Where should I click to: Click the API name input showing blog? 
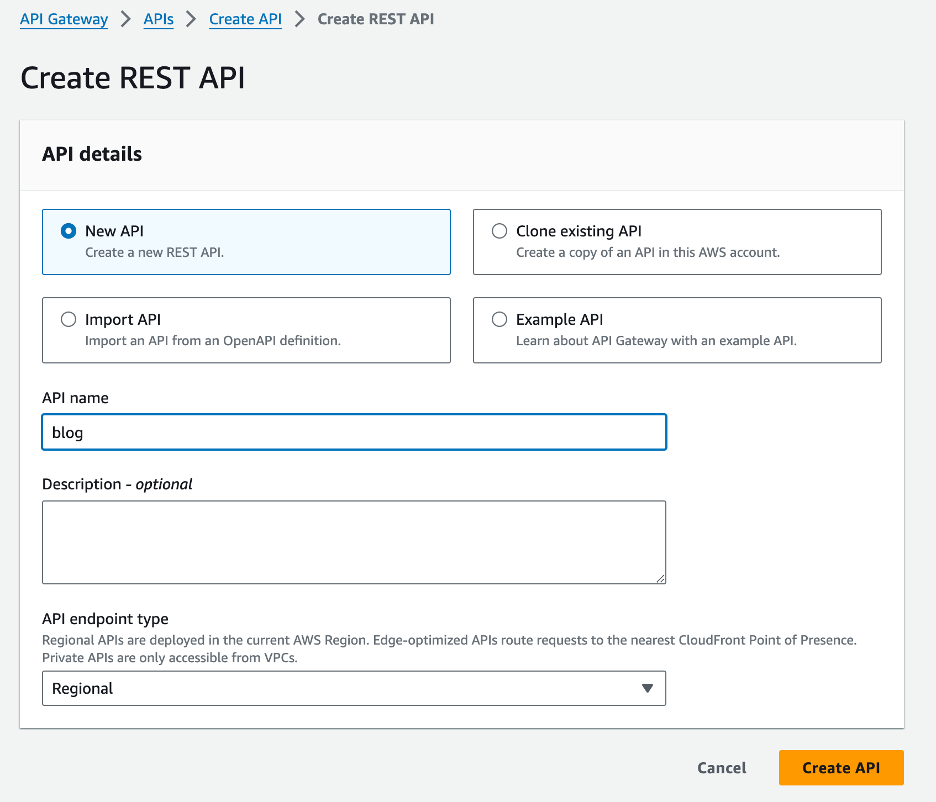[x=353, y=431]
